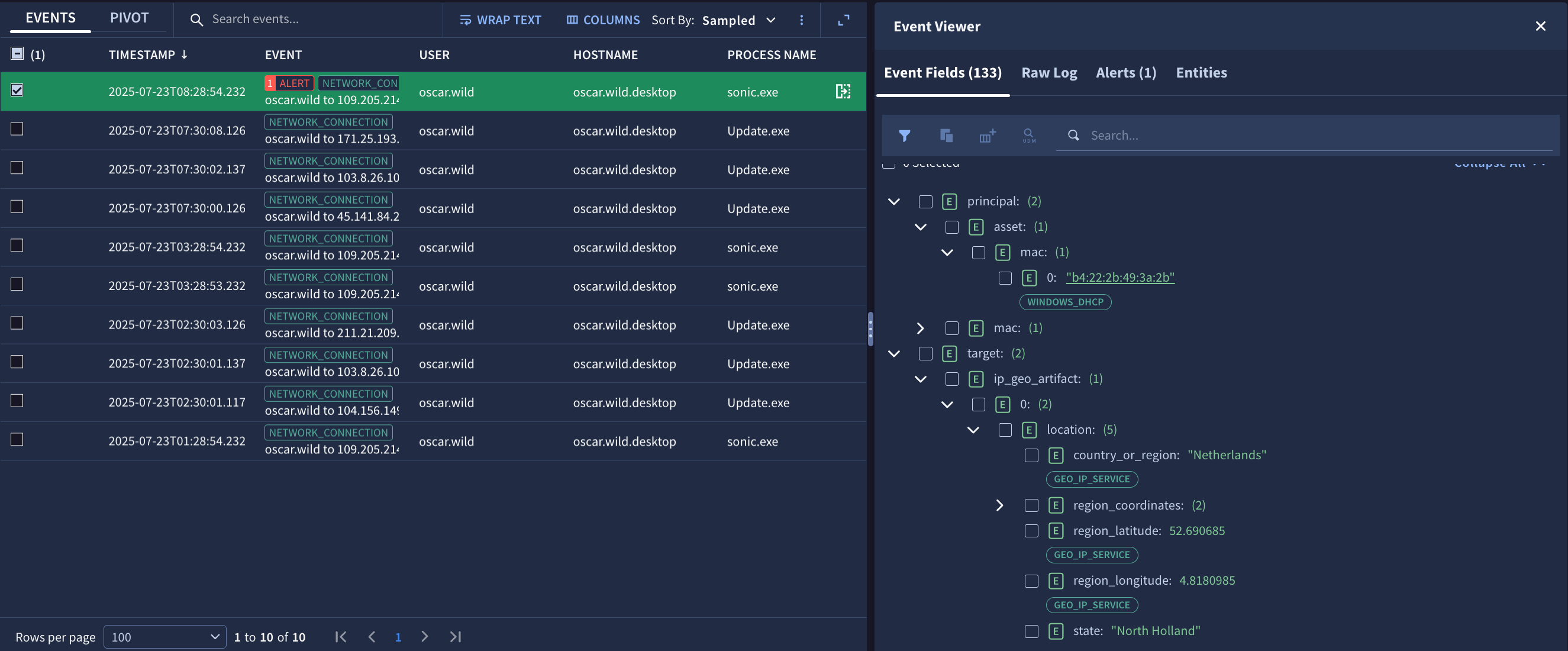Click the copy fields icon in Event Viewer
Screen dimensions: 1568x651
(946, 135)
